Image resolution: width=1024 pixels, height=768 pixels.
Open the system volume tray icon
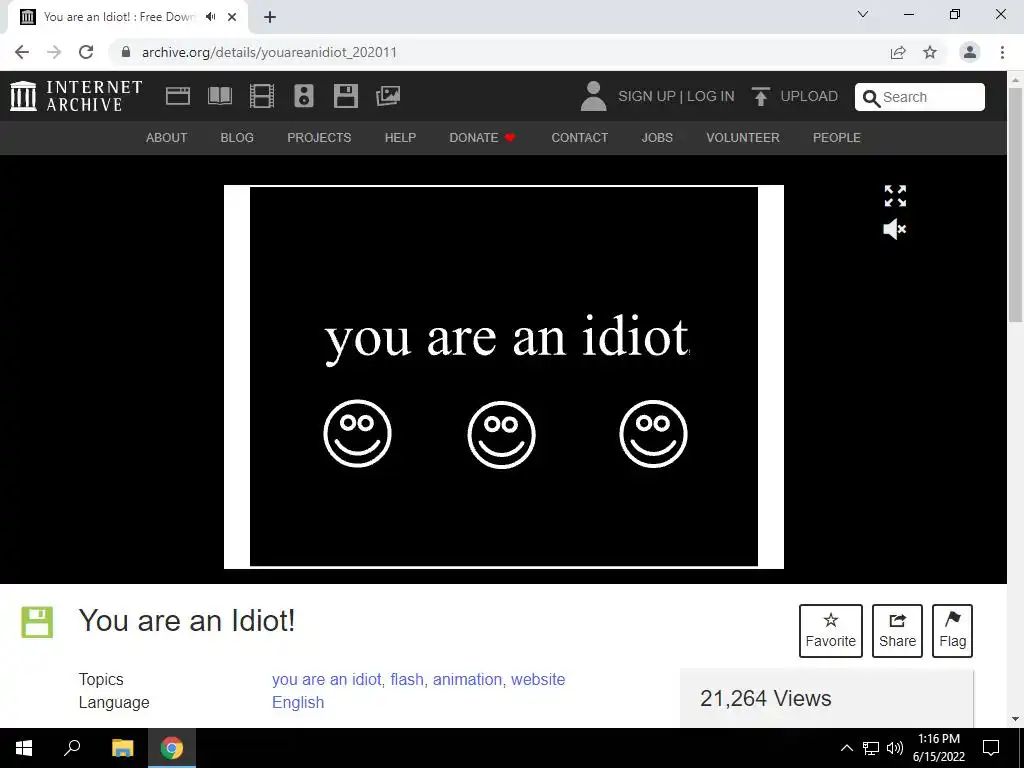895,748
